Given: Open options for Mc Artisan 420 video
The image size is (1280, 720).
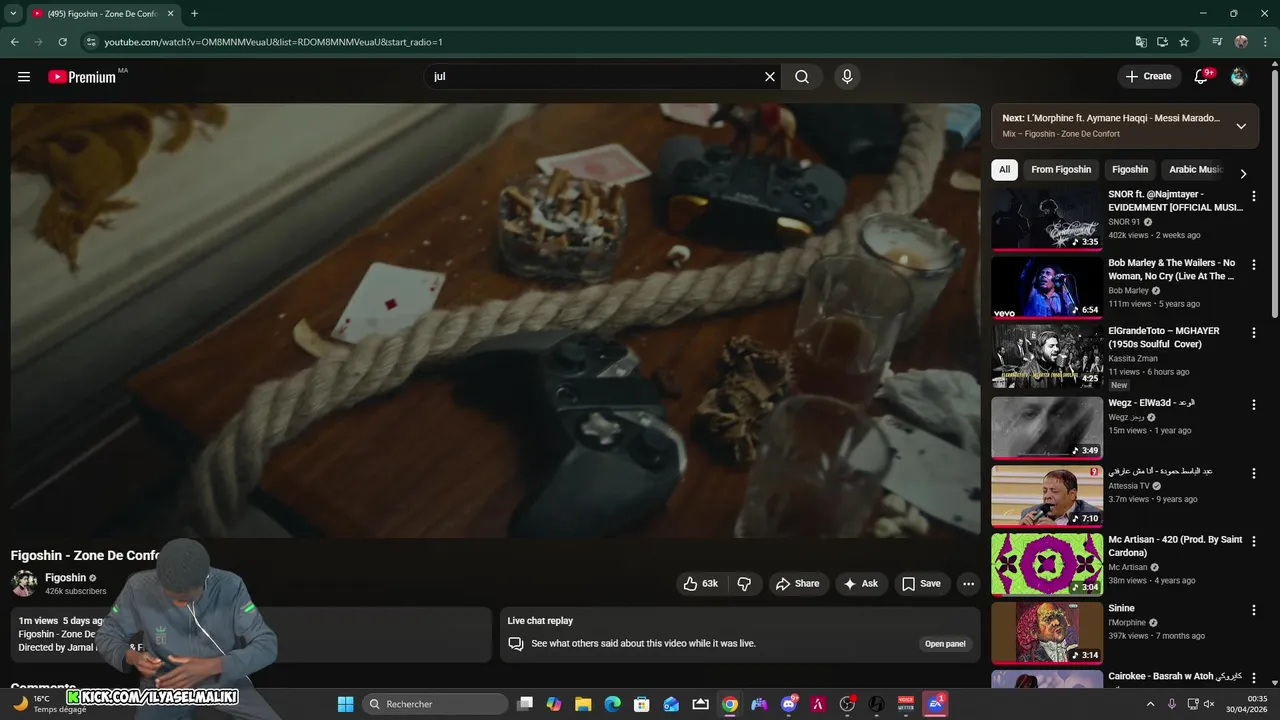Looking at the screenshot, I should [x=1254, y=541].
